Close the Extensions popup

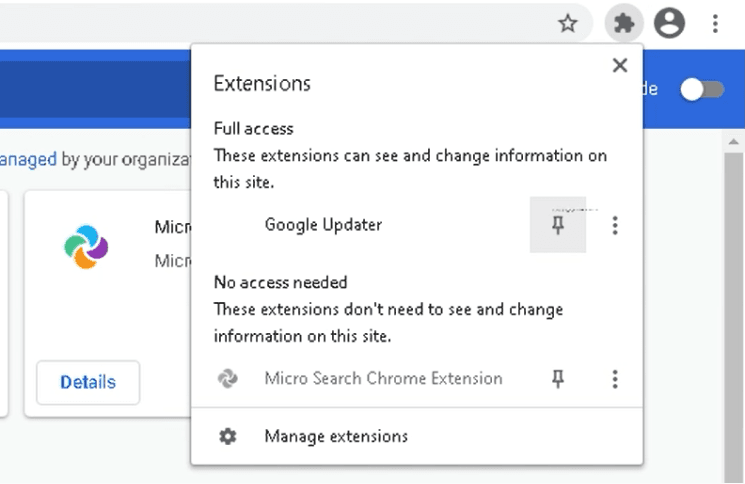(x=620, y=66)
